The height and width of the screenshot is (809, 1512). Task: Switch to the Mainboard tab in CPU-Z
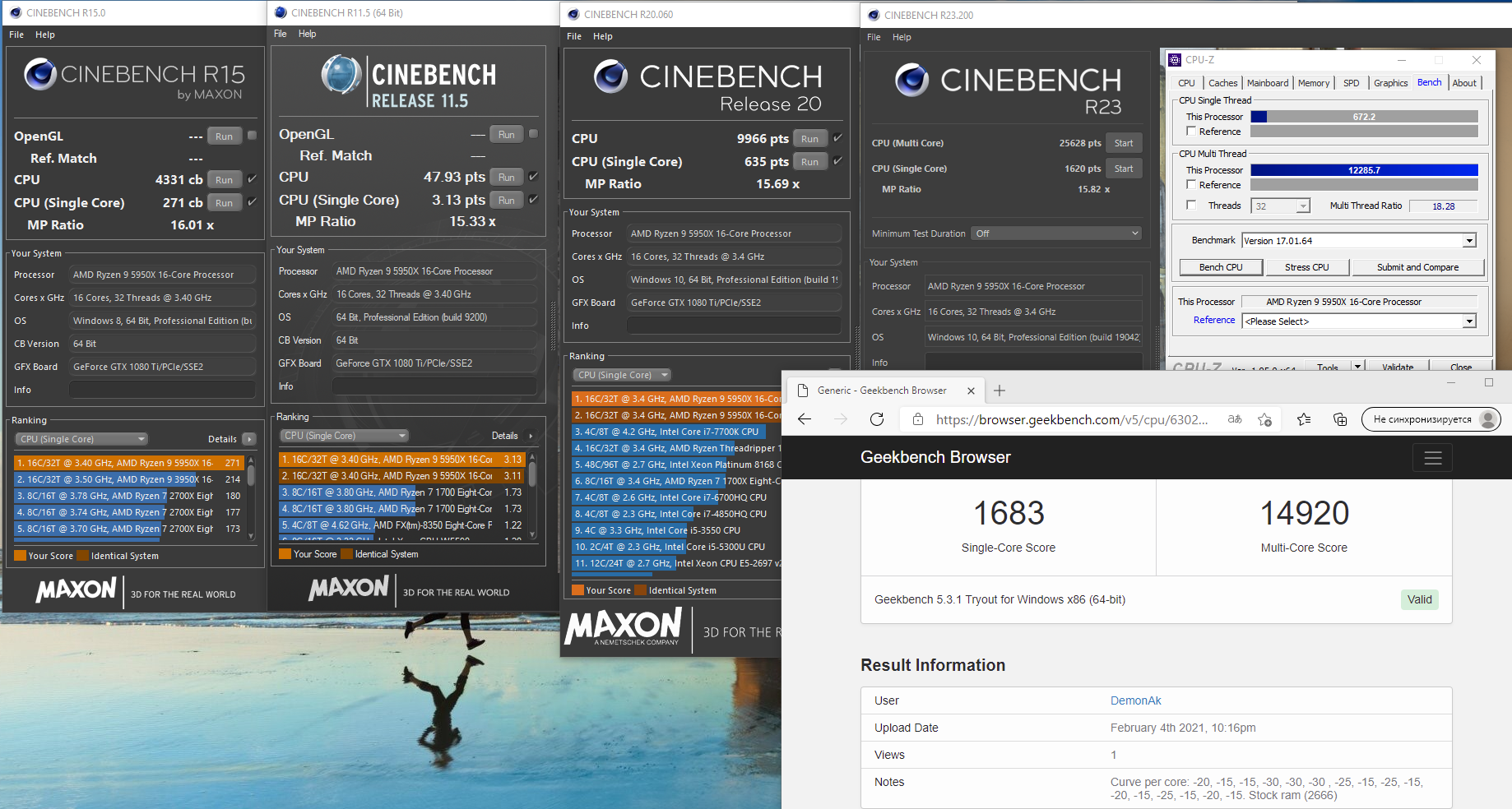pos(1268,83)
